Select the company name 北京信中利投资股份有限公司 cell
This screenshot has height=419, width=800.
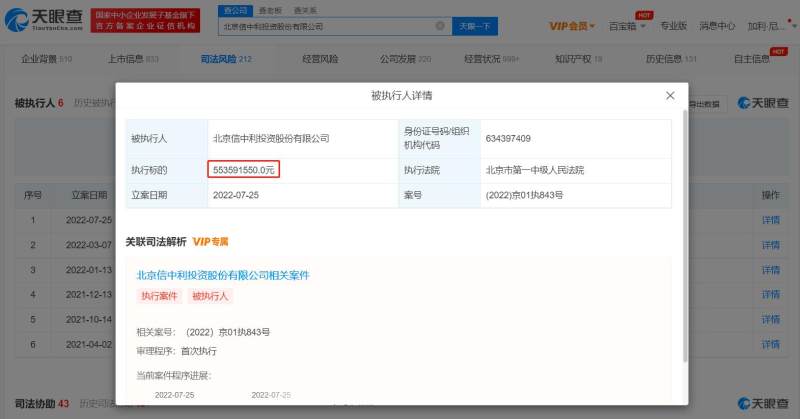(x=271, y=138)
